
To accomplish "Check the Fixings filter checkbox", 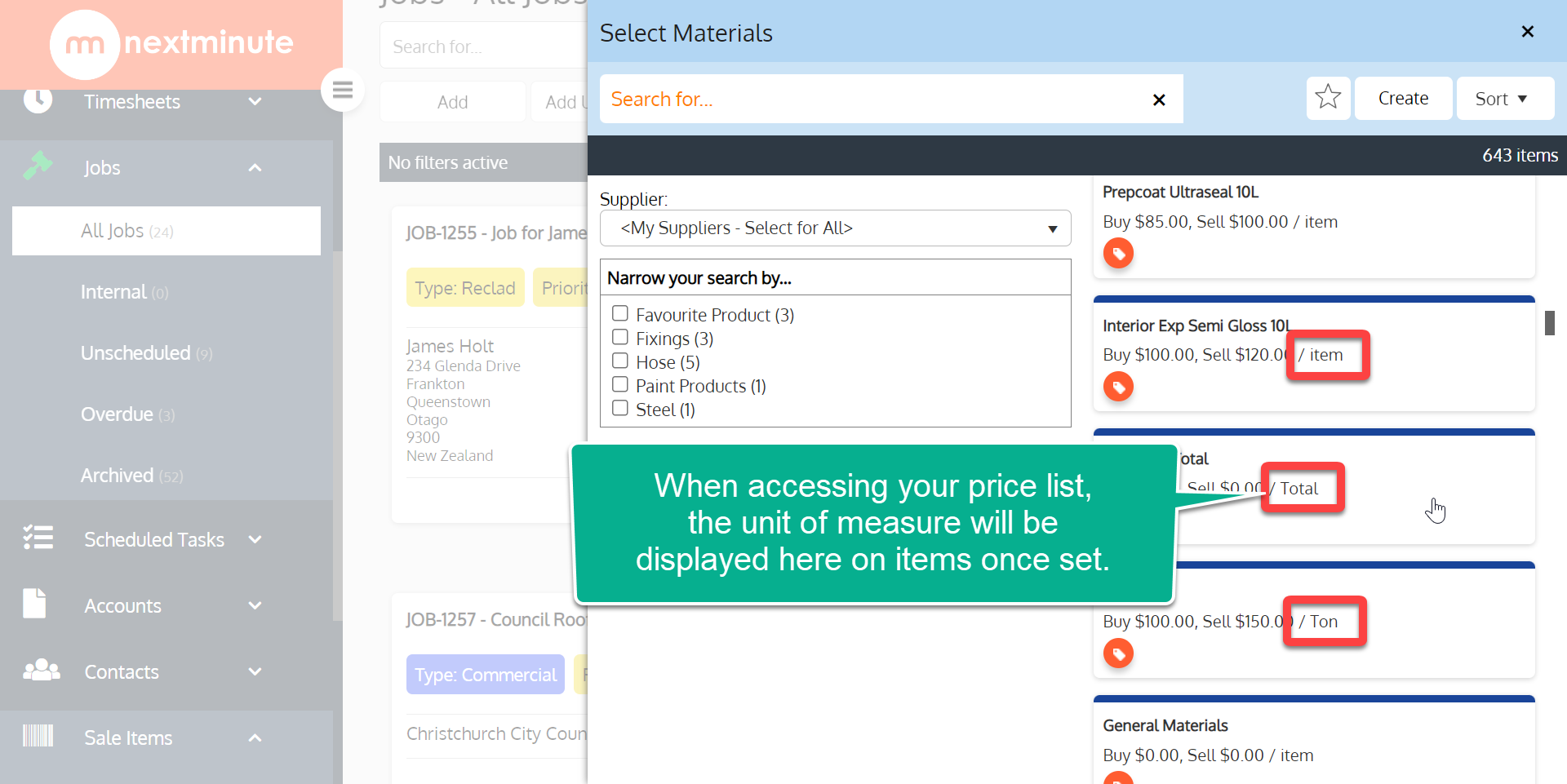I will [x=620, y=337].
